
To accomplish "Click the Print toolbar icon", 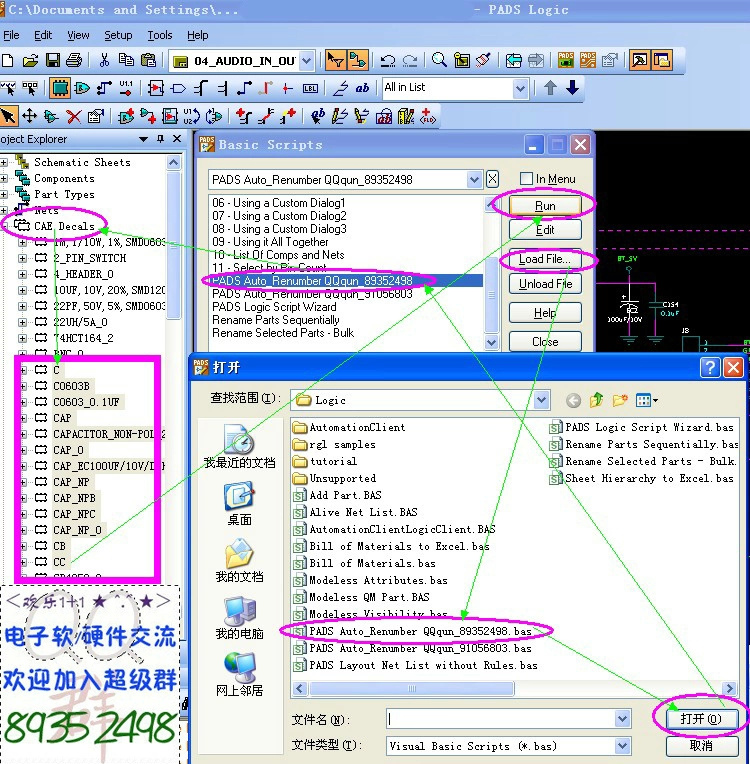I will [x=74, y=60].
